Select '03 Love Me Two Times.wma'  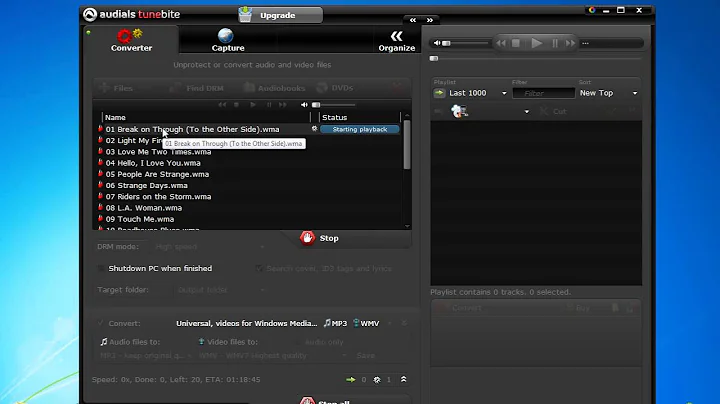click(x=158, y=152)
